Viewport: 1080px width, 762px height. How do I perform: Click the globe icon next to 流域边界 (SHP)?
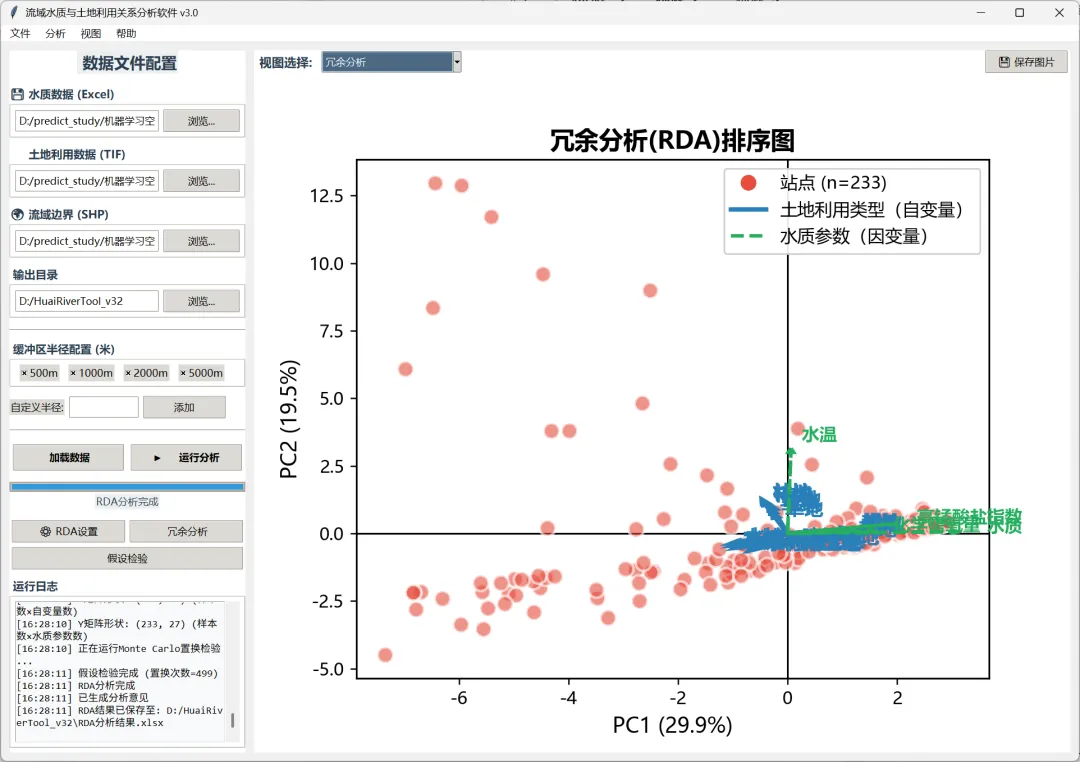[18, 214]
